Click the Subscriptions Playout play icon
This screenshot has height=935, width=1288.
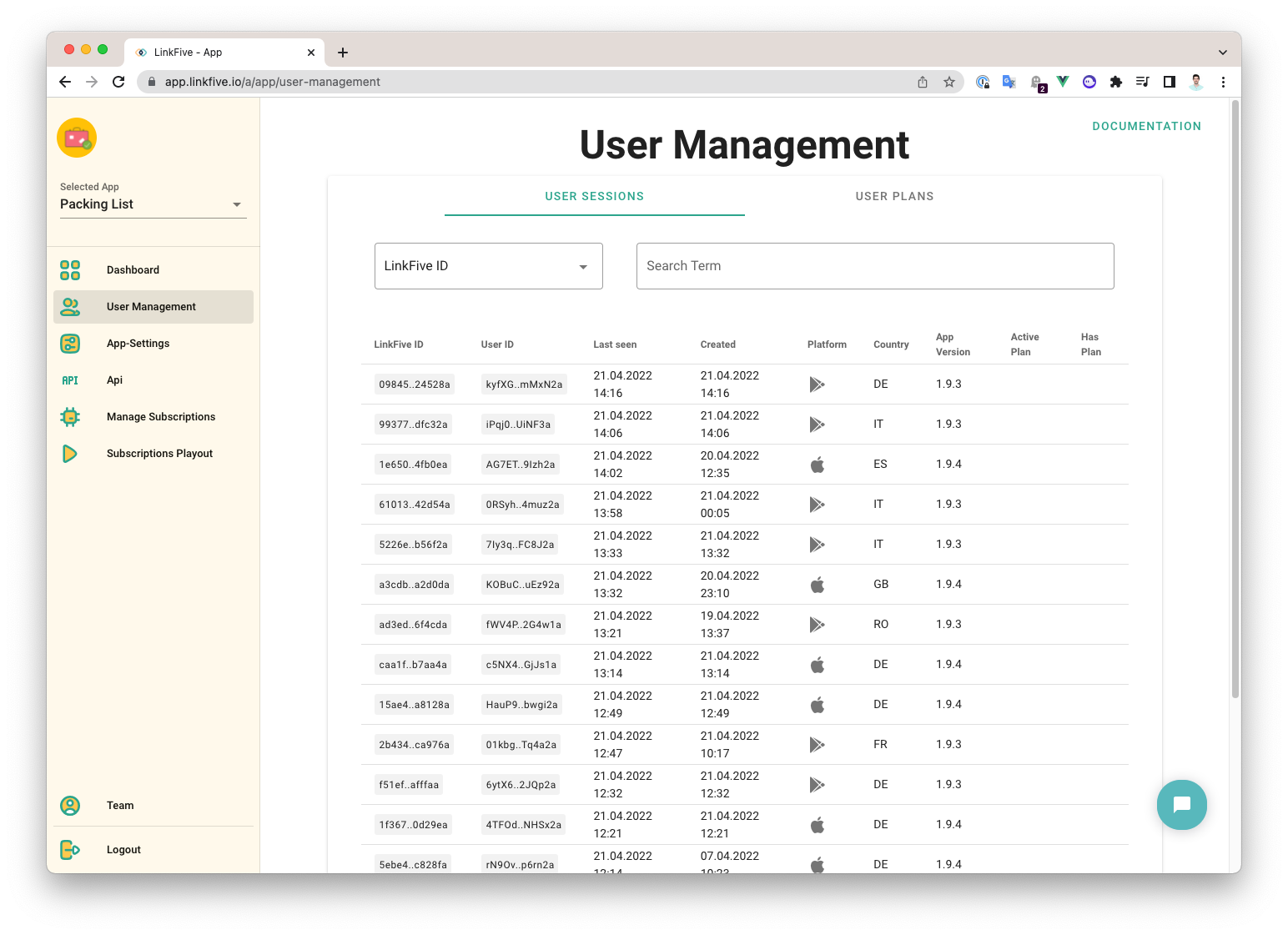(x=70, y=454)
